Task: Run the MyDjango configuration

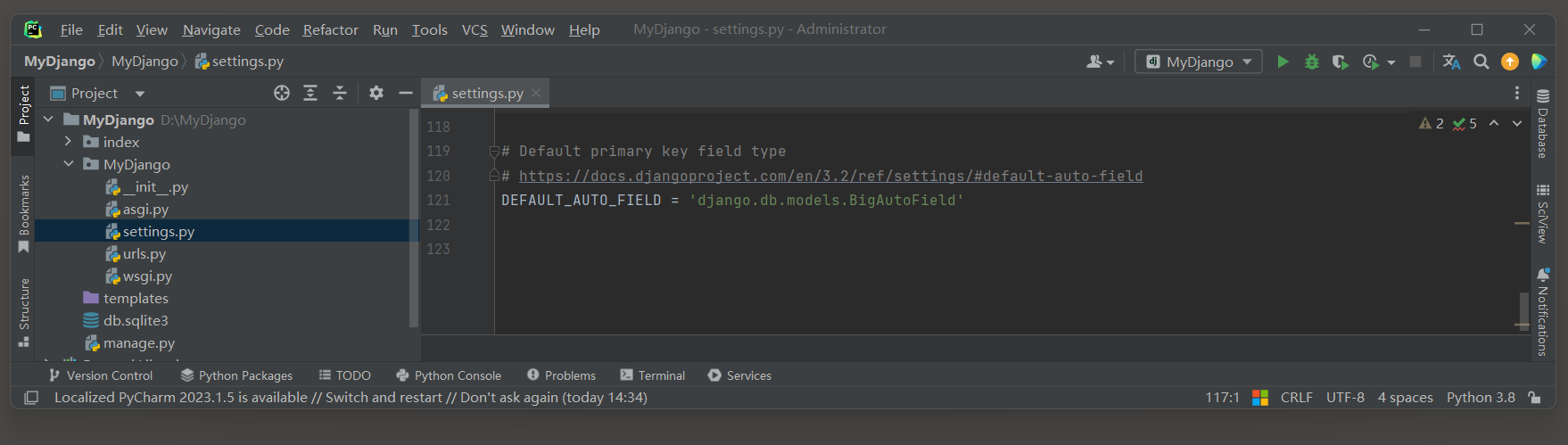Action: [x=1283, y=62]
